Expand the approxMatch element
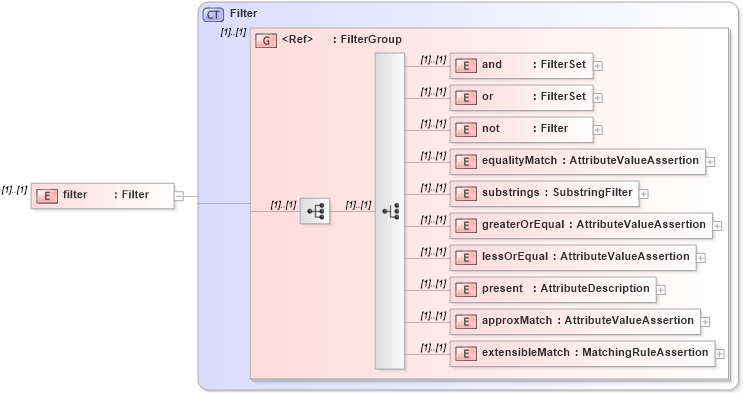This screenshot has height=393, width=743. pyautogui.click(x=706, y=322)
